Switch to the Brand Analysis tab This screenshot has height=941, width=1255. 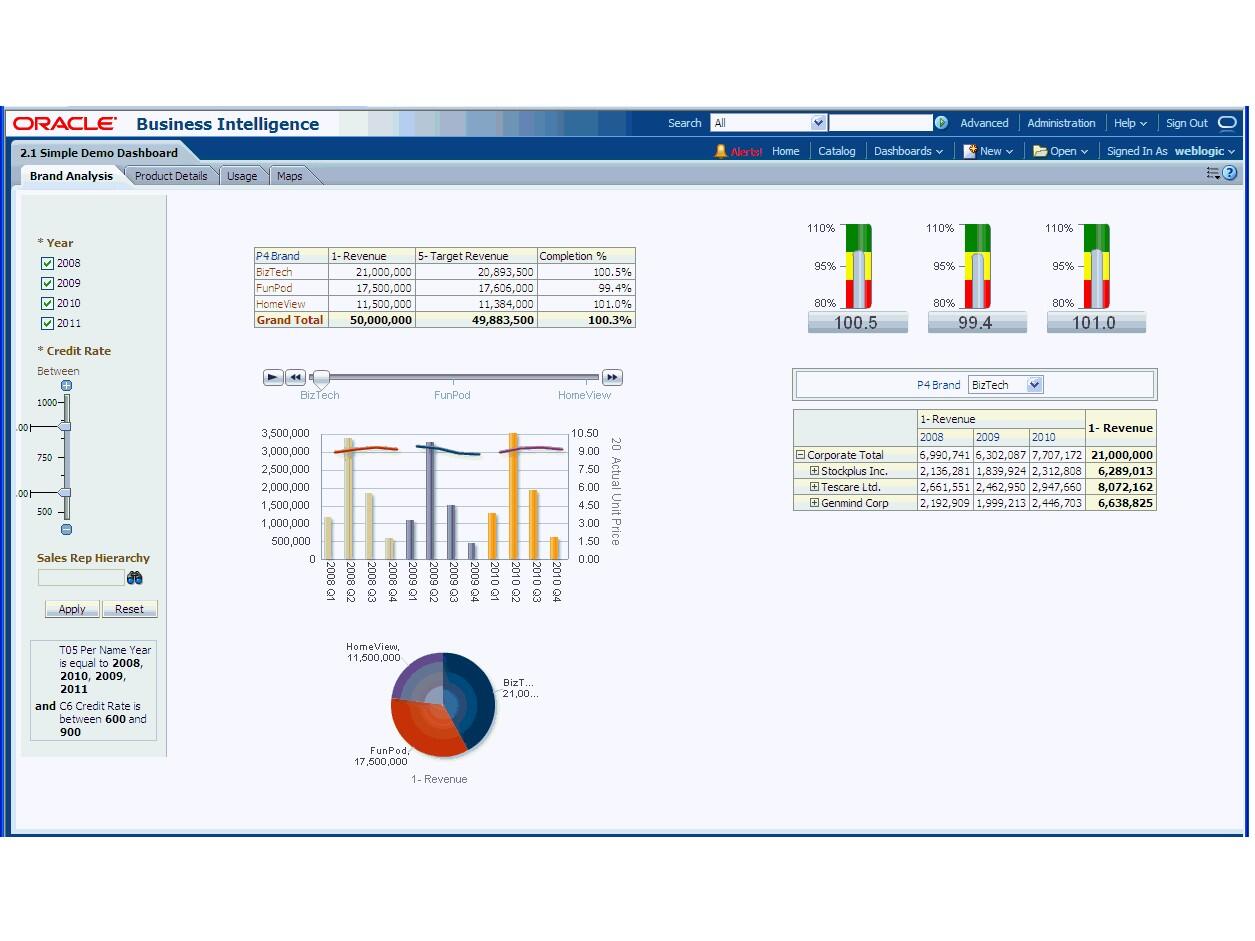tap(71, 176)
